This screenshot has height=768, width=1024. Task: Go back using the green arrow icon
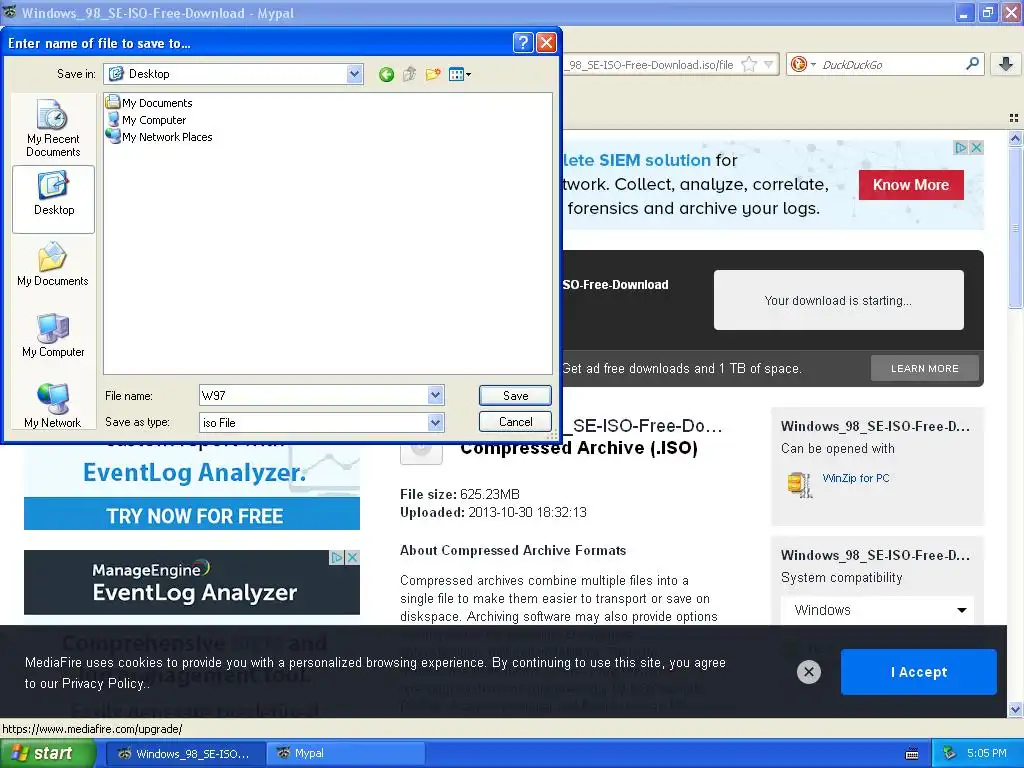point(386,74)
